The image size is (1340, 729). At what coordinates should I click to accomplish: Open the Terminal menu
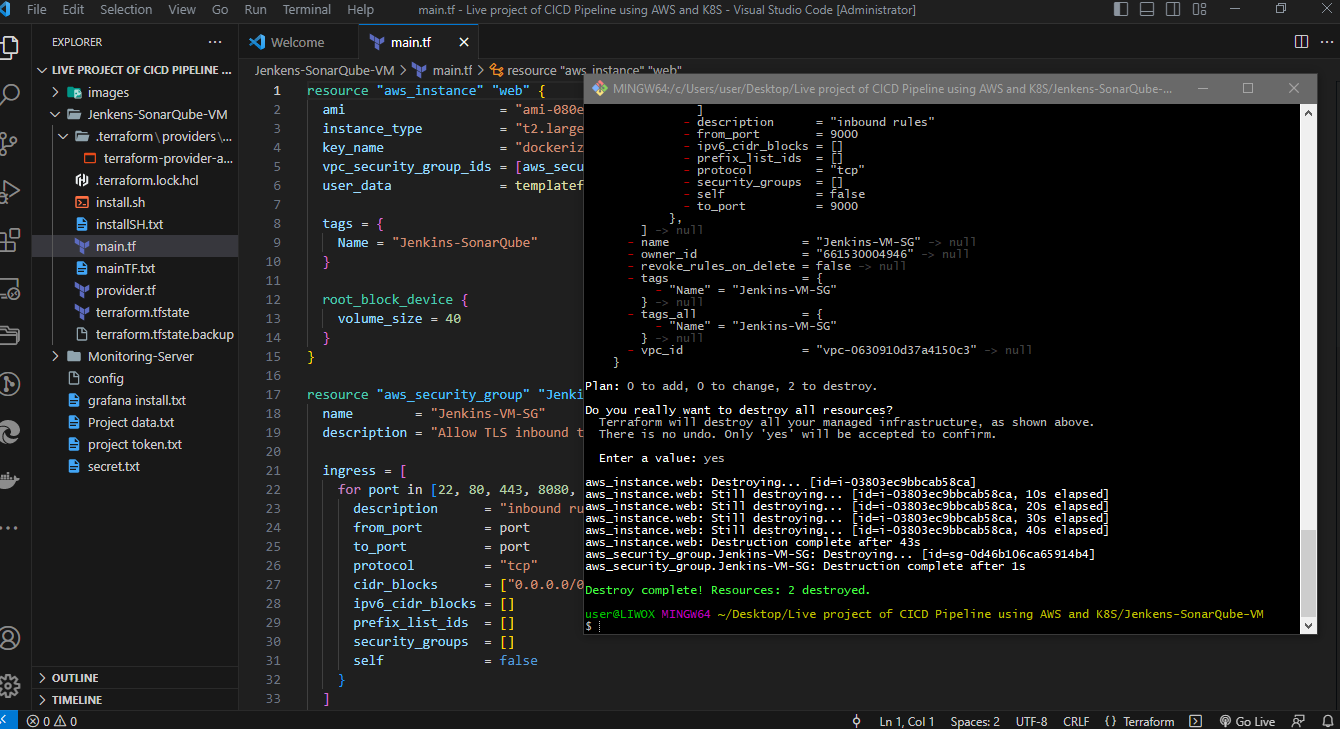point(306,10)
